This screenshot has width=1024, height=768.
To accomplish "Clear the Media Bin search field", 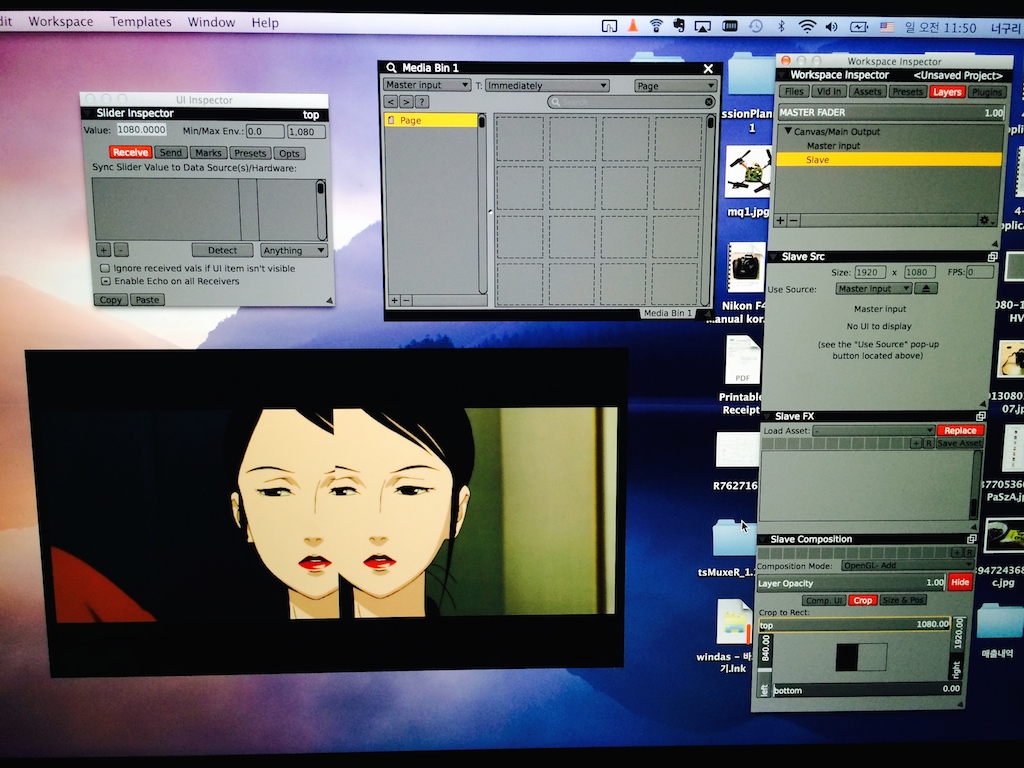I will [x=709, y=102].
